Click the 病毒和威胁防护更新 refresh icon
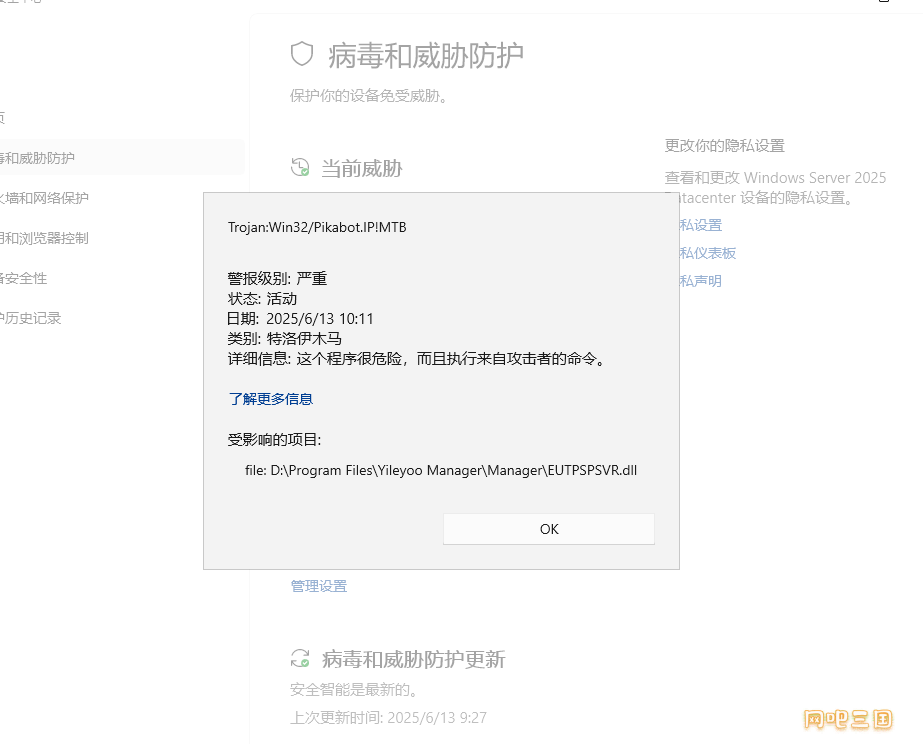Screen dimensions: 923x744 point(300,658)
